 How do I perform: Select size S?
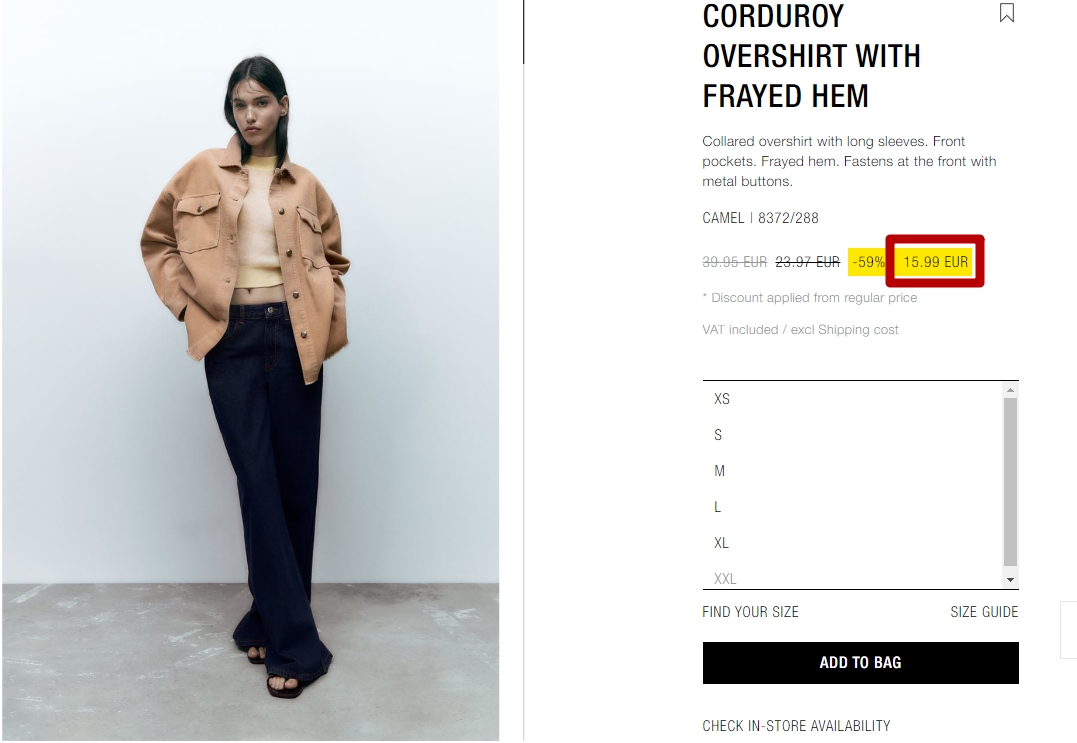pyautogui.click(x=853, y=435)
